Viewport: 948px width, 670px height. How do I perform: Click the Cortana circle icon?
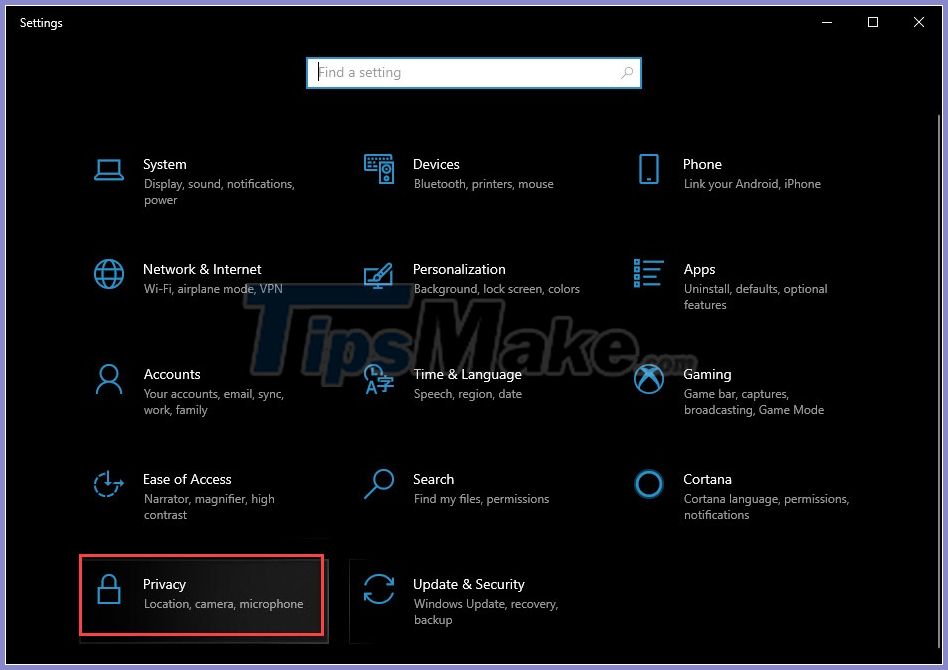coord(648,485)
